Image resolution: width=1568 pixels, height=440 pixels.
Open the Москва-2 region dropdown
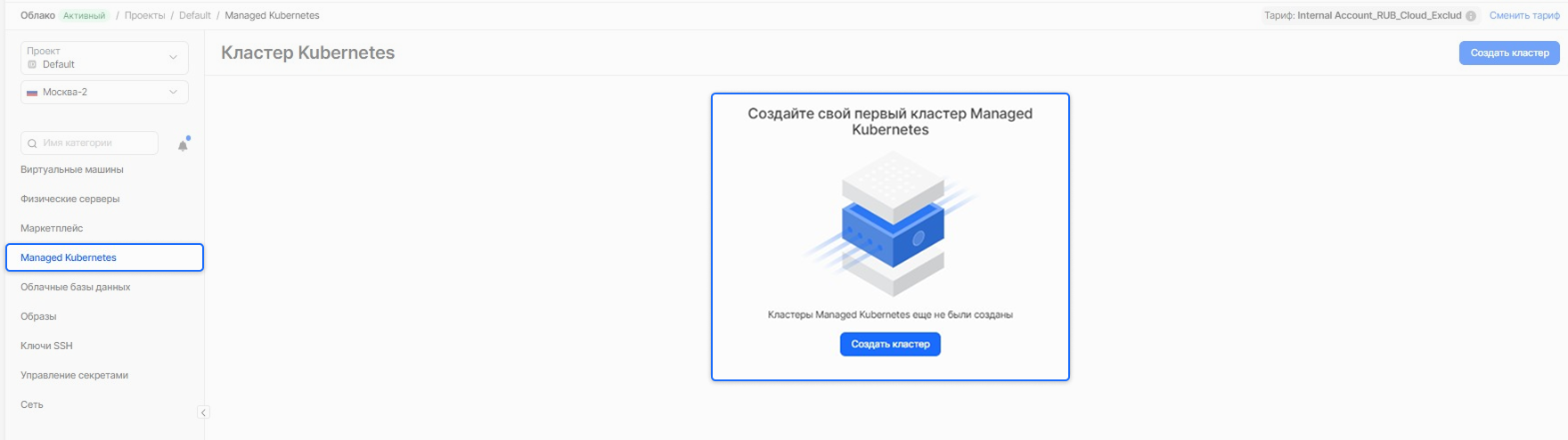(x=104, y=93)
